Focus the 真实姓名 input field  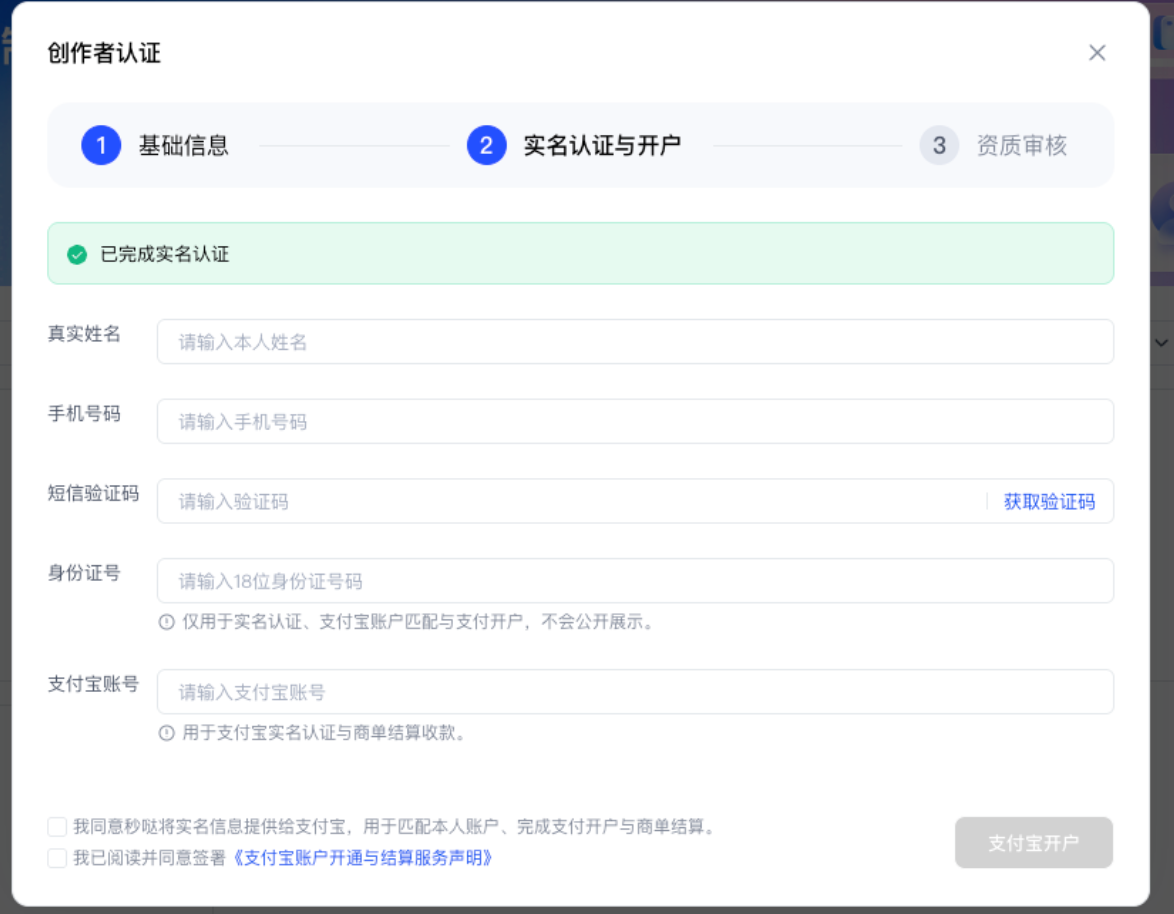pos(635,342)
